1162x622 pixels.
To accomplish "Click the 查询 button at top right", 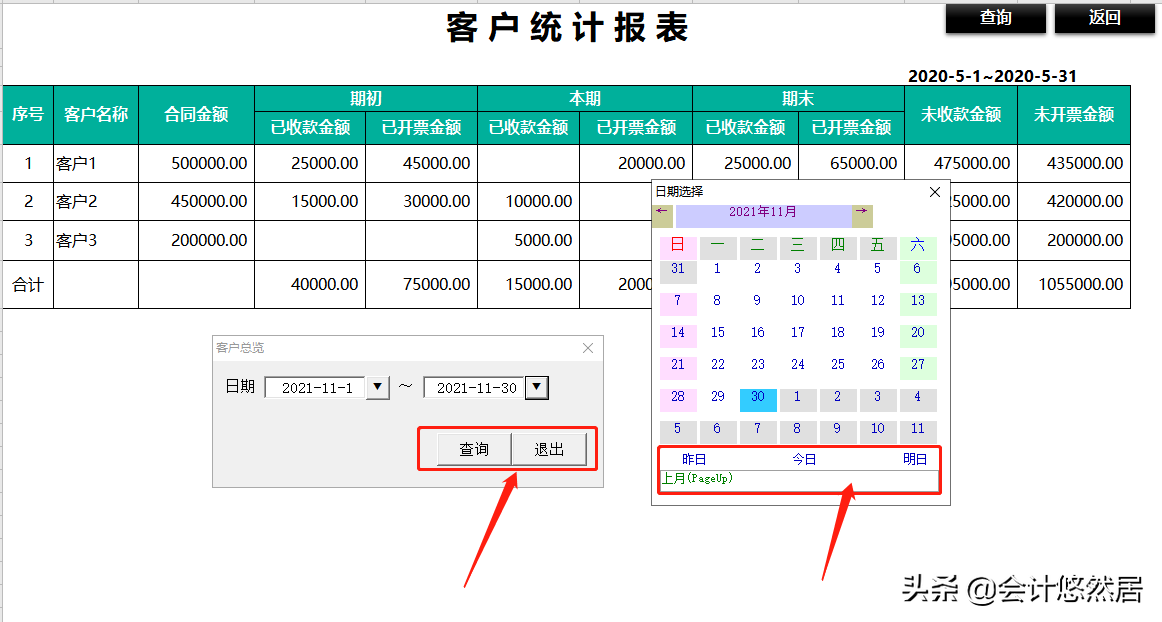I will tap(996, 17).
